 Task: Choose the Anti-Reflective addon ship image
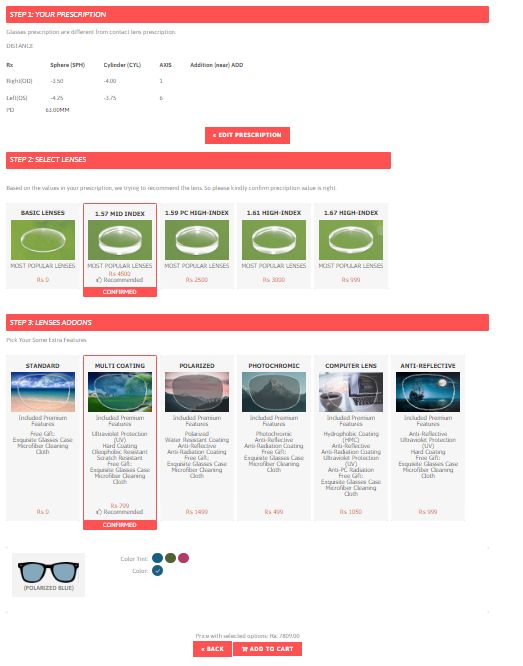pos(428,392)
